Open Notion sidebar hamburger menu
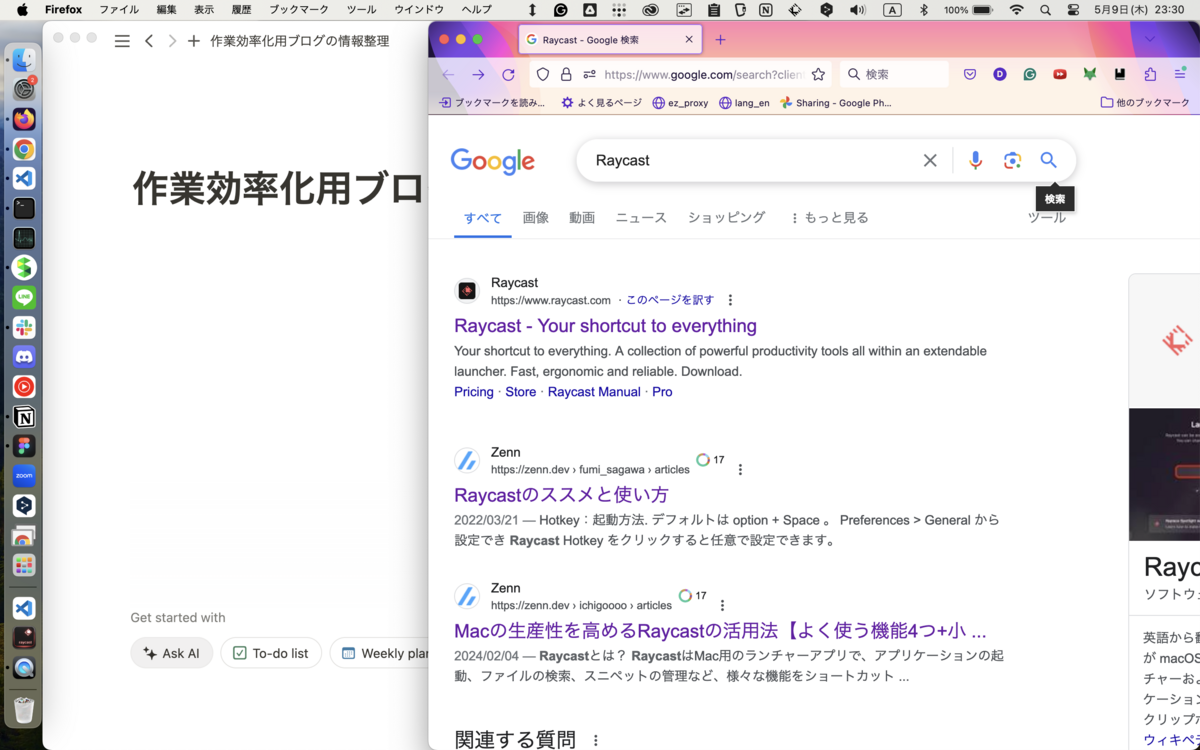 point(122,41)
